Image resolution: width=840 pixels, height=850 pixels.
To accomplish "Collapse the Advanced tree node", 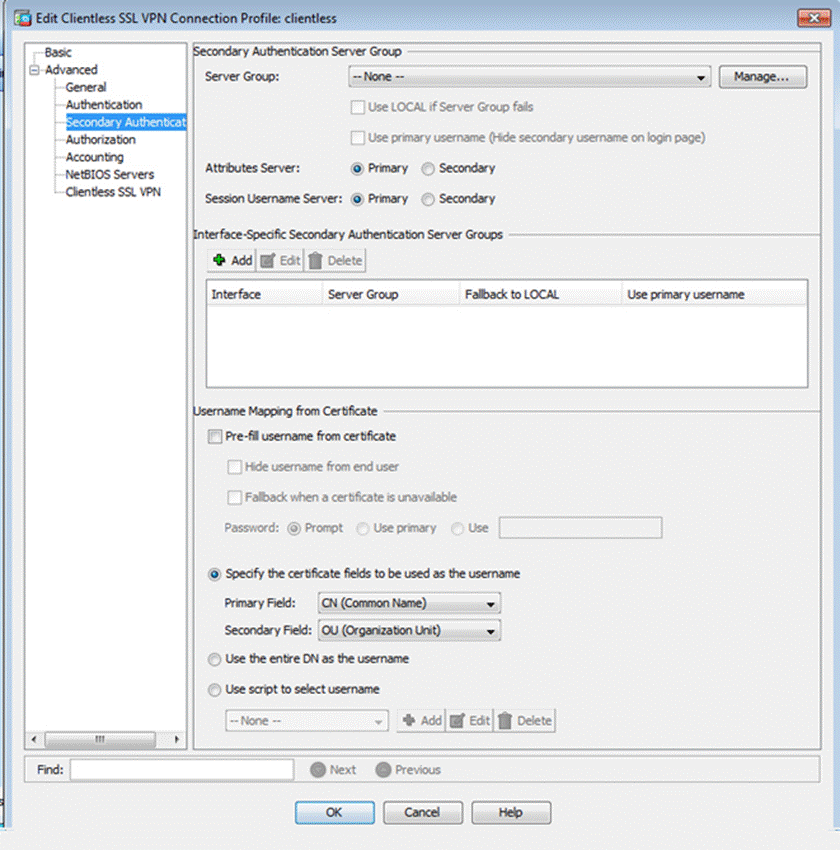I will (x=35, y=70).
